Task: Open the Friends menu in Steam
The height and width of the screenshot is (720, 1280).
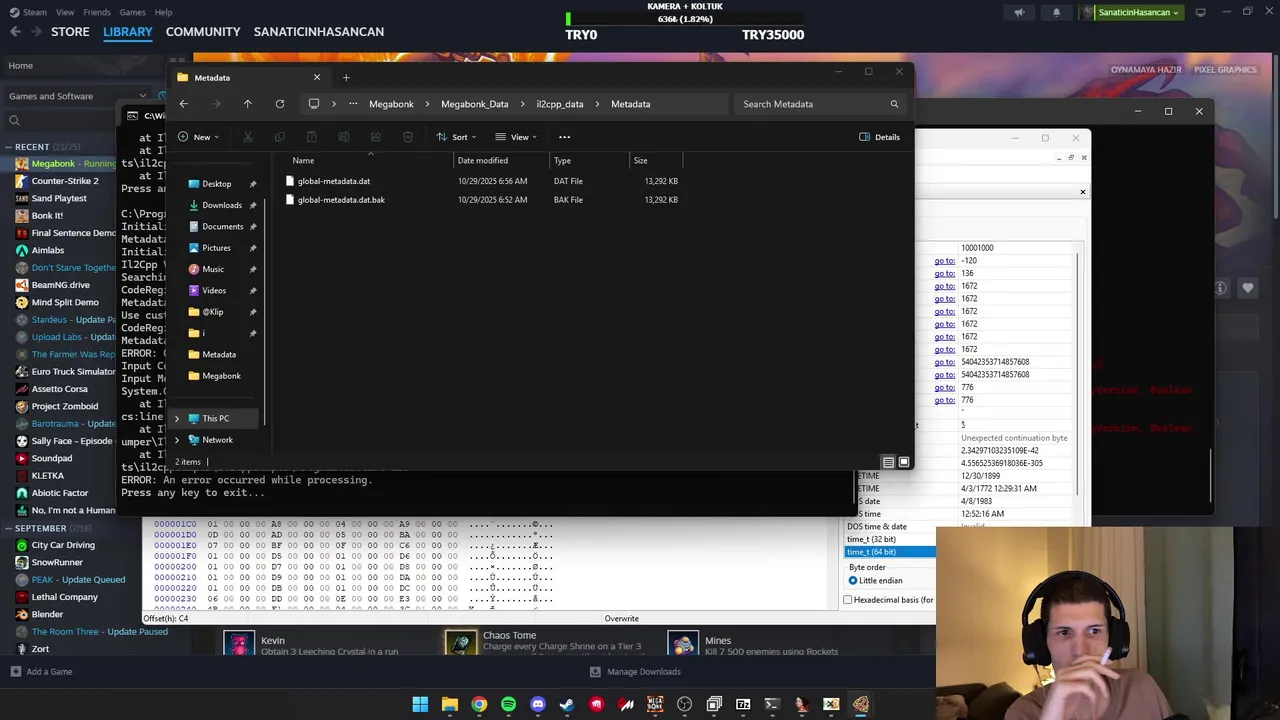Action: pos(97,12)
